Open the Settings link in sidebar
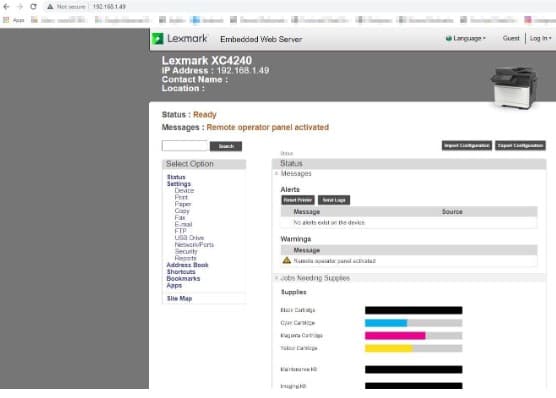 point(179,184)
